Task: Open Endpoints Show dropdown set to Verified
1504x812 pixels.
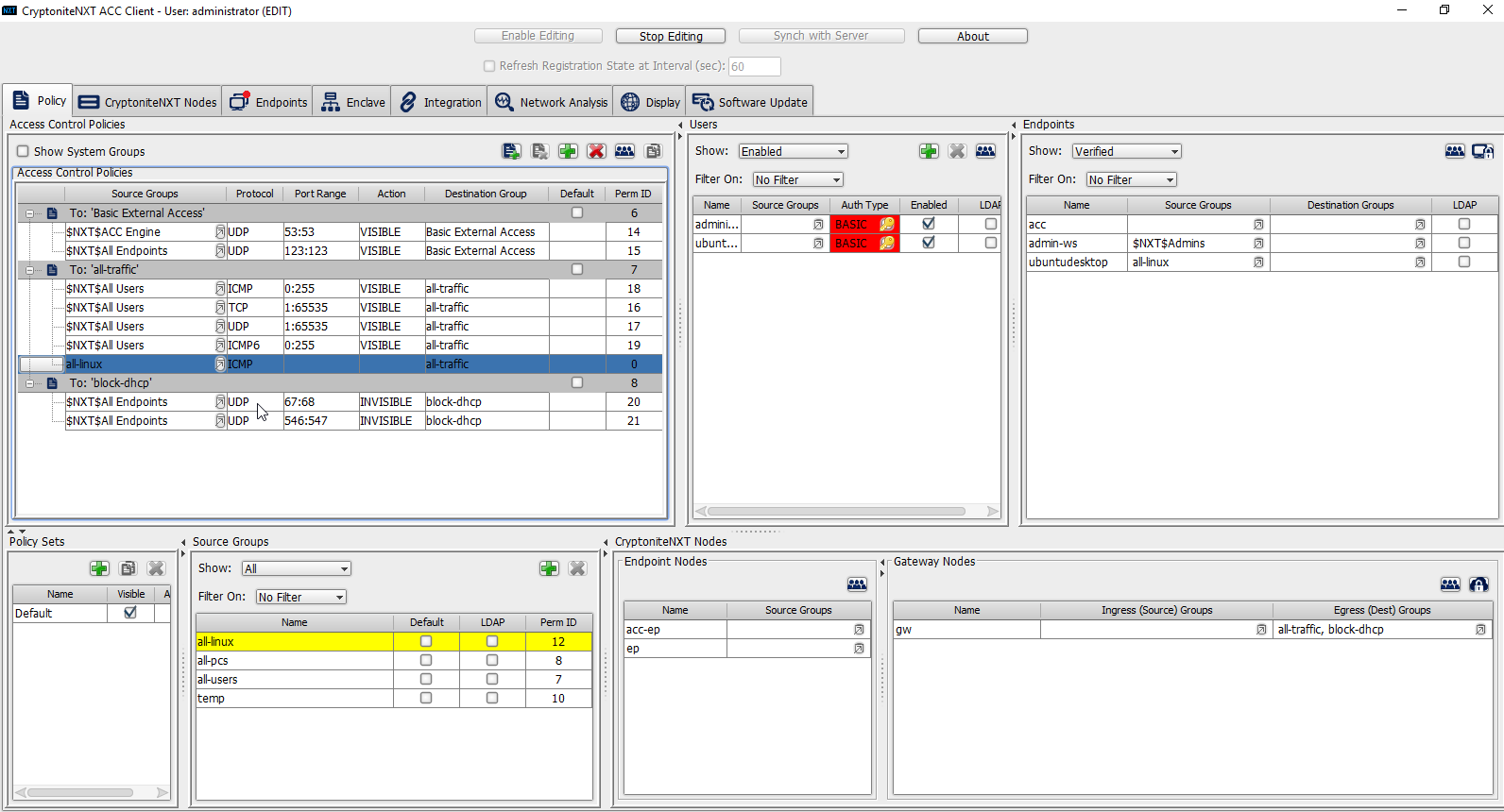Action: click(1127, 152)
